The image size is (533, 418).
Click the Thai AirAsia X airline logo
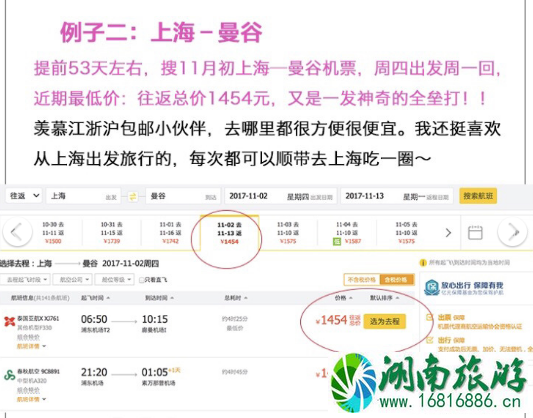9,321
